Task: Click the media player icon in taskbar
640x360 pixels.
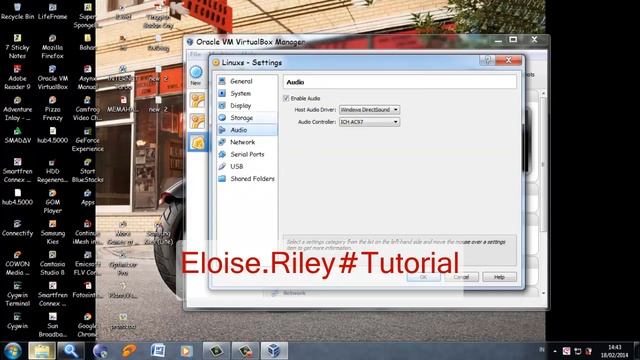Action: pyautogui.click(x=187, y=351)
